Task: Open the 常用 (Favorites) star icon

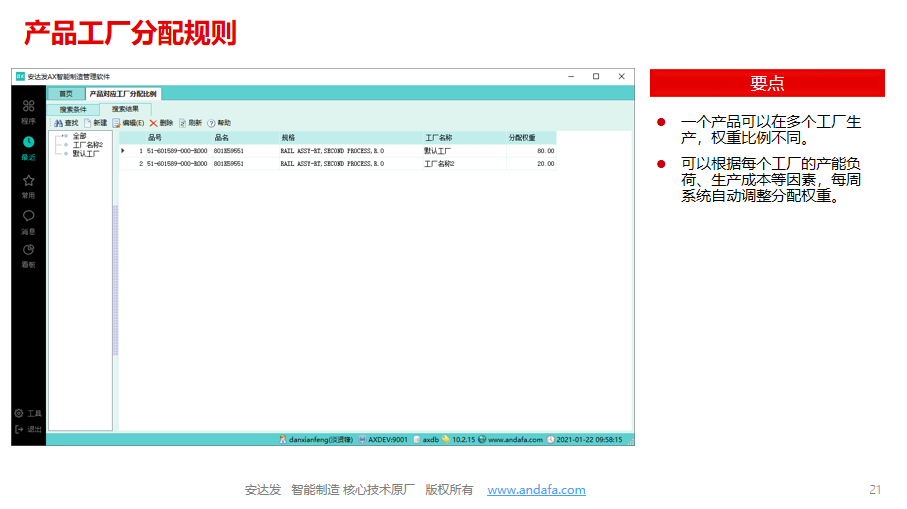Action: pos(28,181)
